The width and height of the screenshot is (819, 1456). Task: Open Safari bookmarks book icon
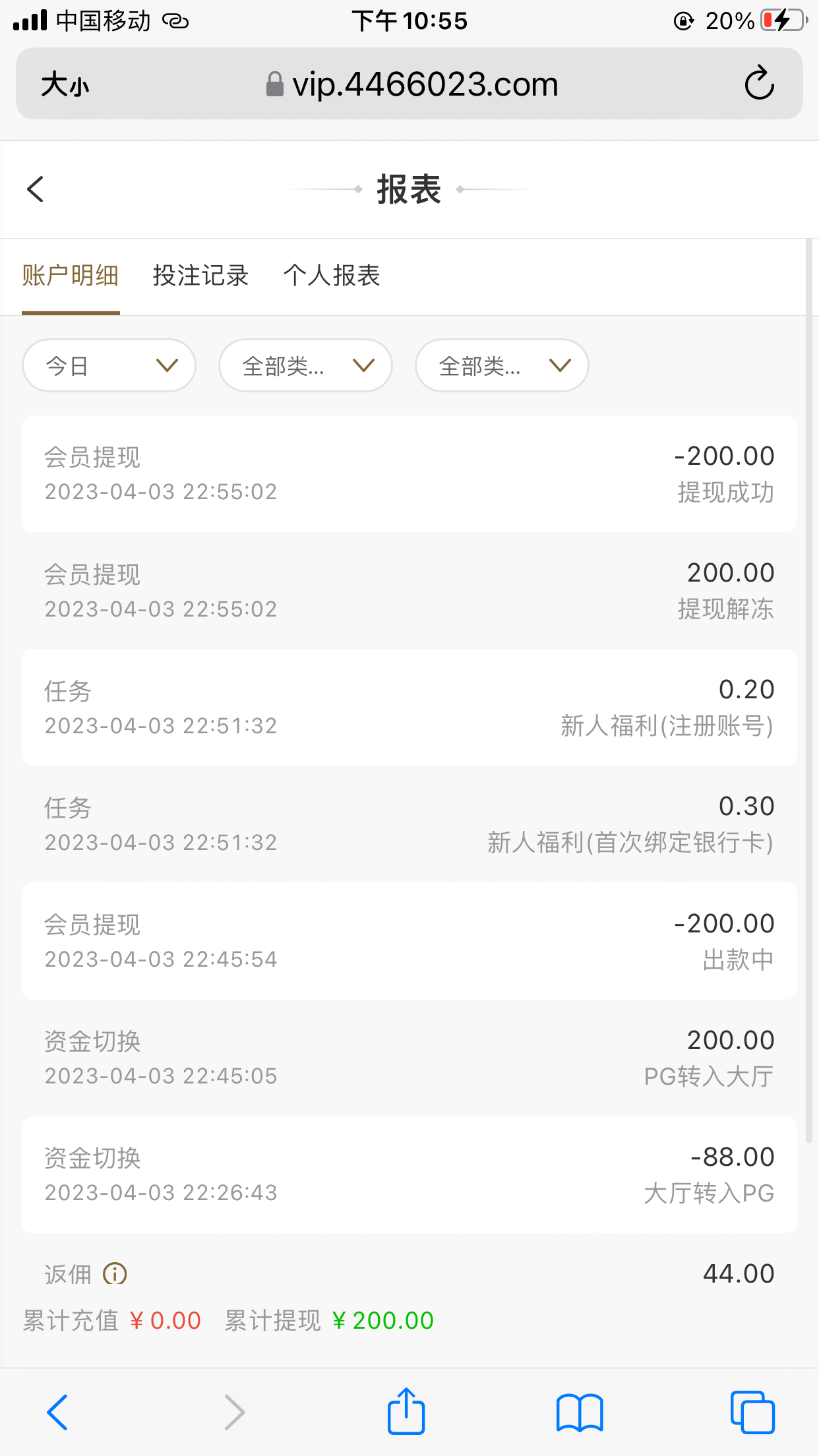tap(580, 1412)
